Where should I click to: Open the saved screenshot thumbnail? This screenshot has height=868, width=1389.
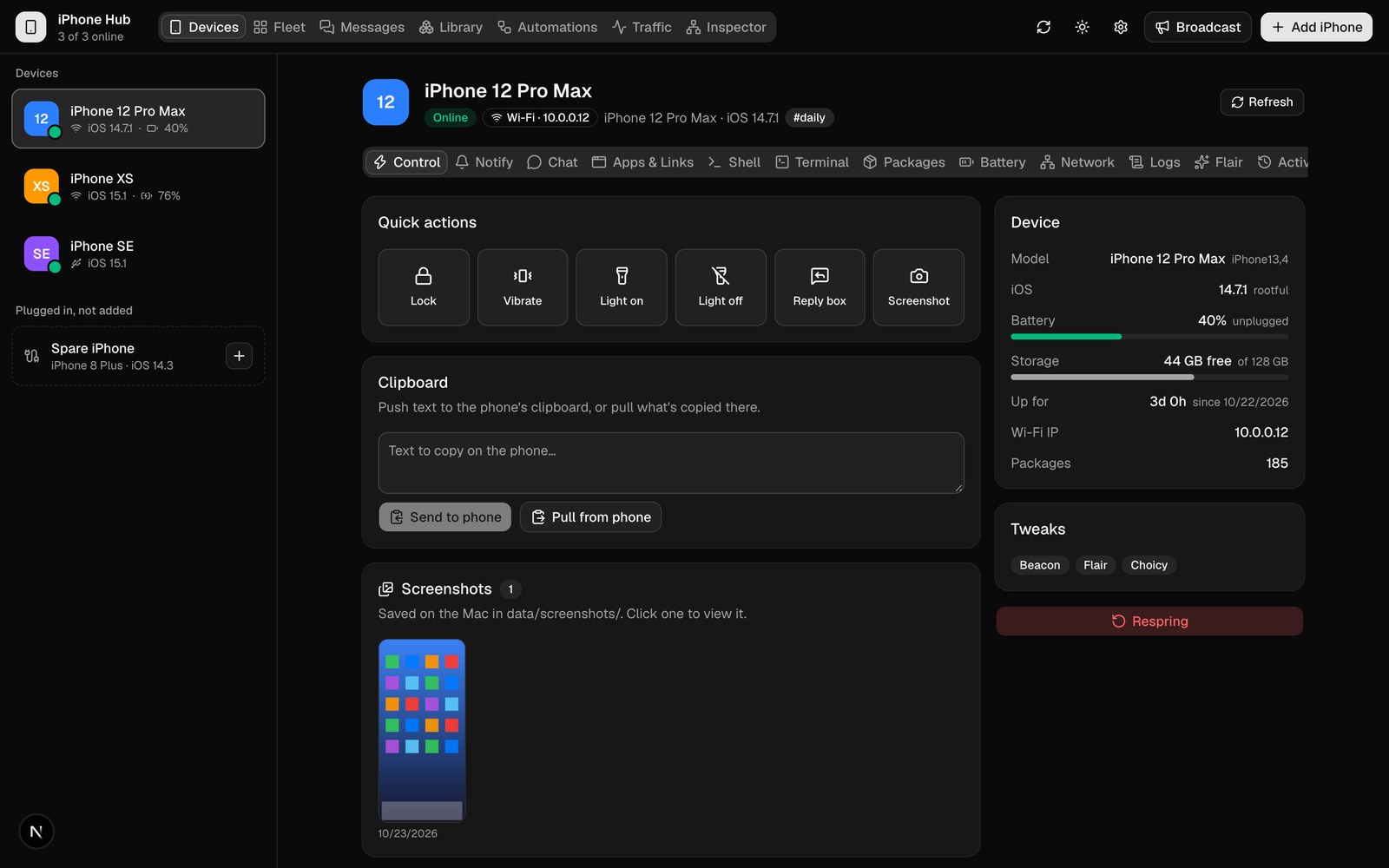click(x=422, y=731)
